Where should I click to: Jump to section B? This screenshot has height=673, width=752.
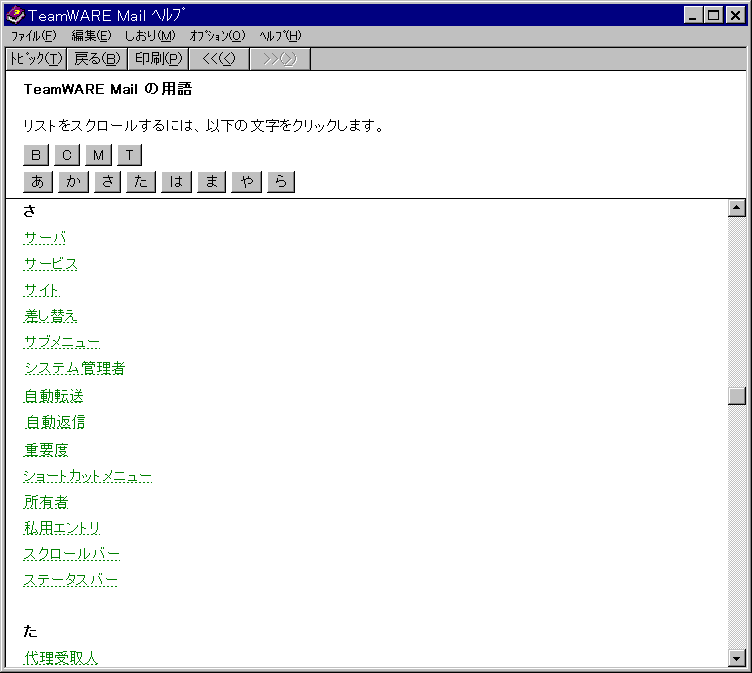point(36,155)
